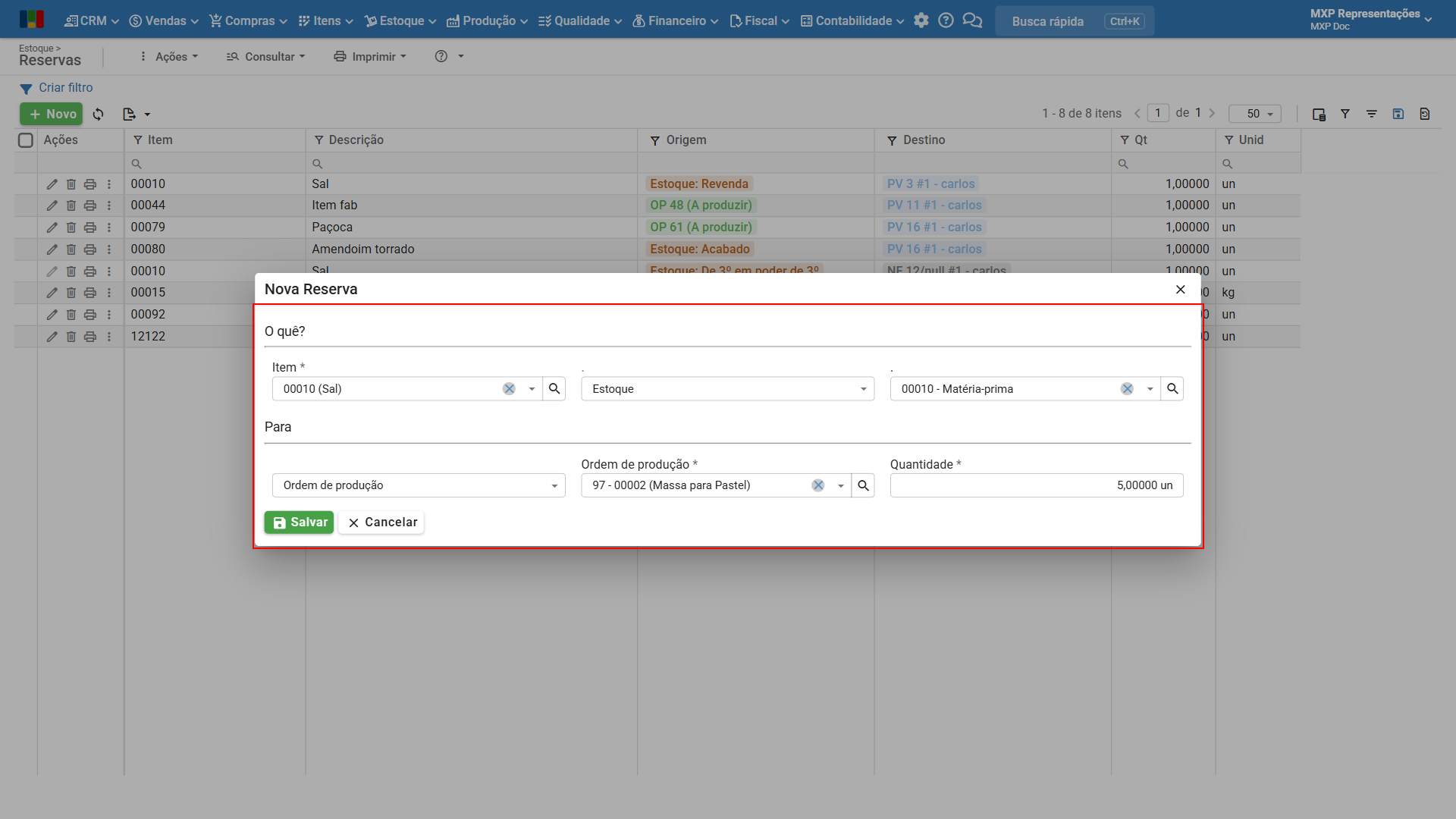The width and height of the screenshot is (1456, 819).
Task: Open the Para type dropdown 'Ordem de produção'
Action: [419, 485]
